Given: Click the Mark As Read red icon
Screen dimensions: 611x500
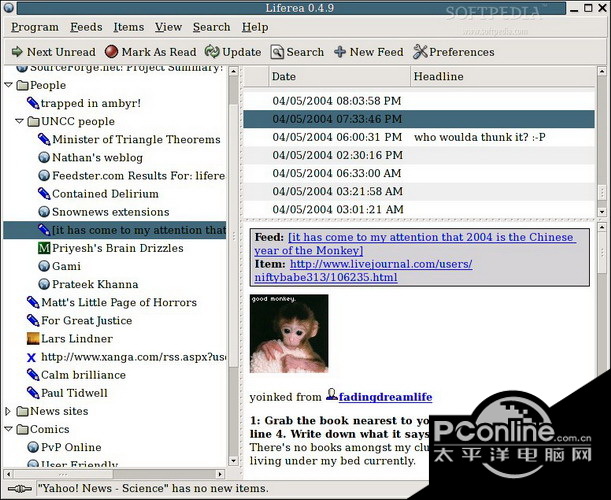Looking at the screenshot, I should [111, 51].
